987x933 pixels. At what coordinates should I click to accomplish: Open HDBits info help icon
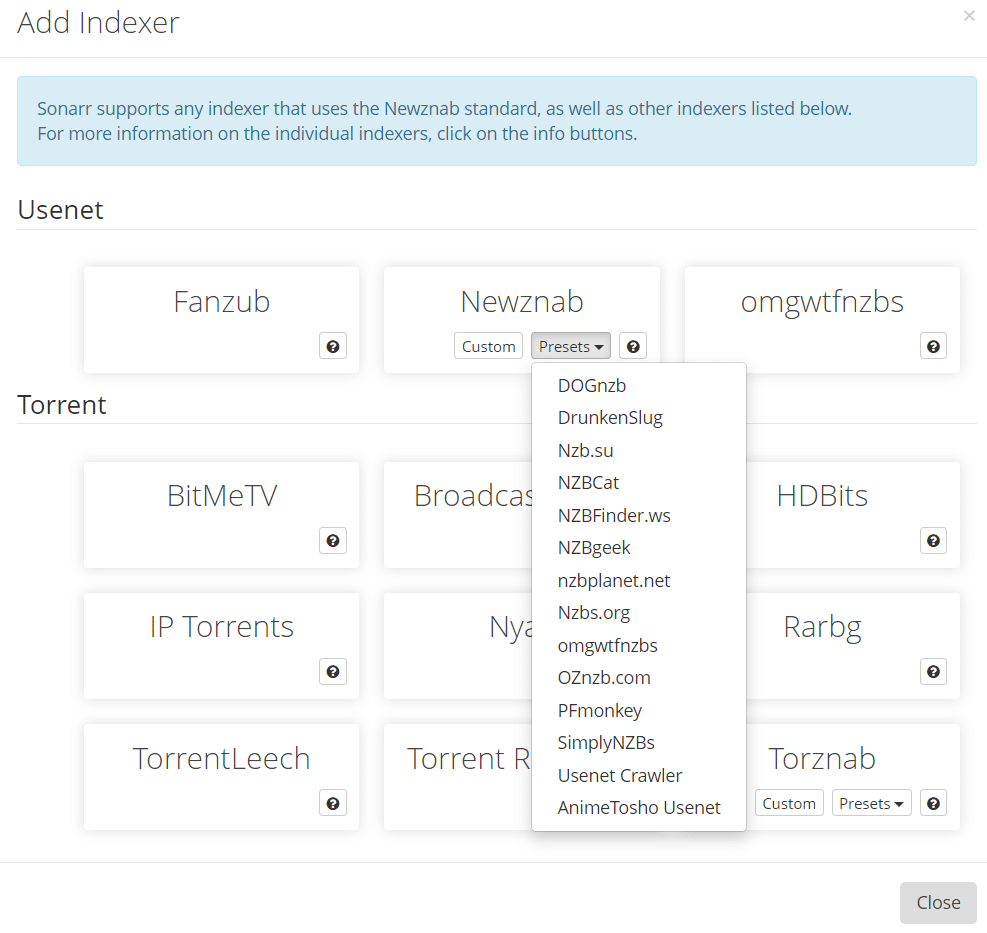point(933,540)
